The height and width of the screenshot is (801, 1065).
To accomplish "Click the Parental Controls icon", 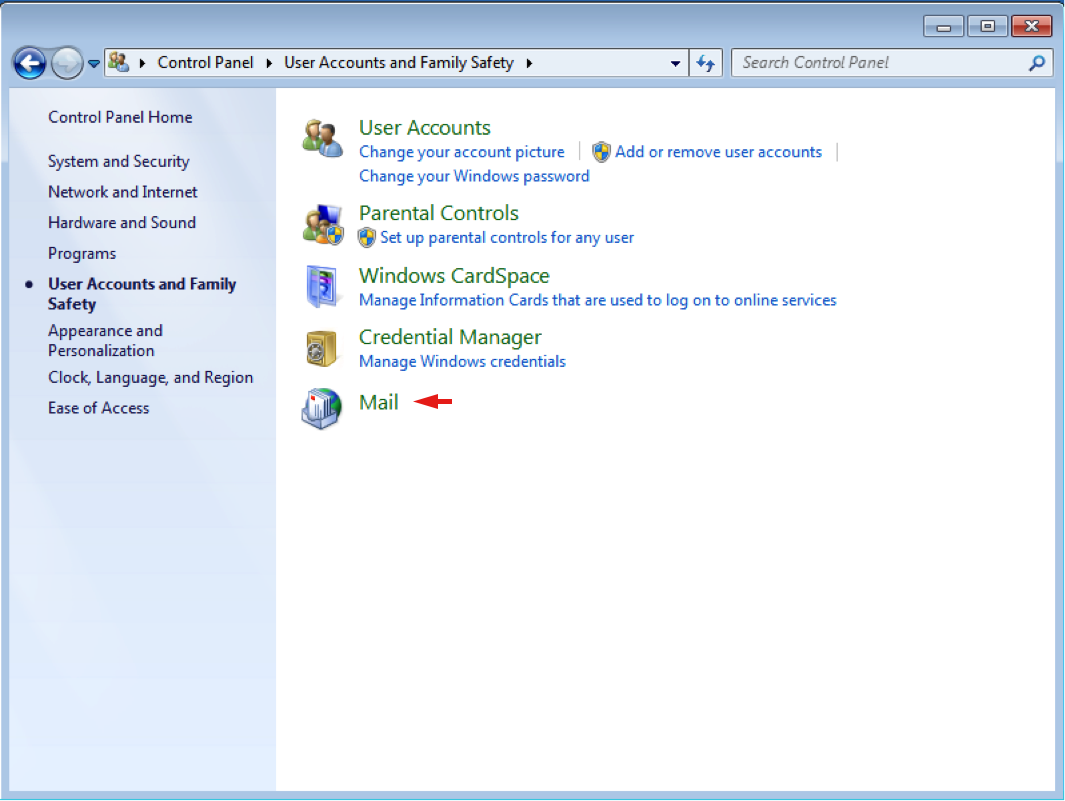I will click(323, 225).
